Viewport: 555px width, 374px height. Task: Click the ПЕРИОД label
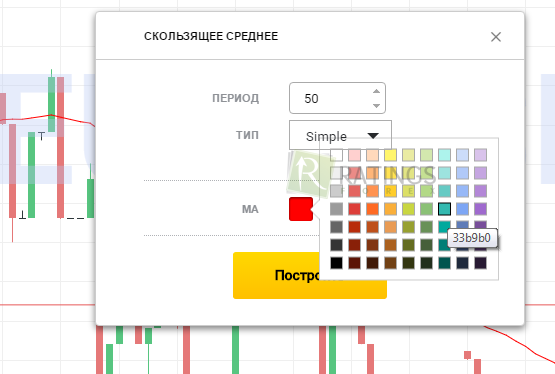235,98
